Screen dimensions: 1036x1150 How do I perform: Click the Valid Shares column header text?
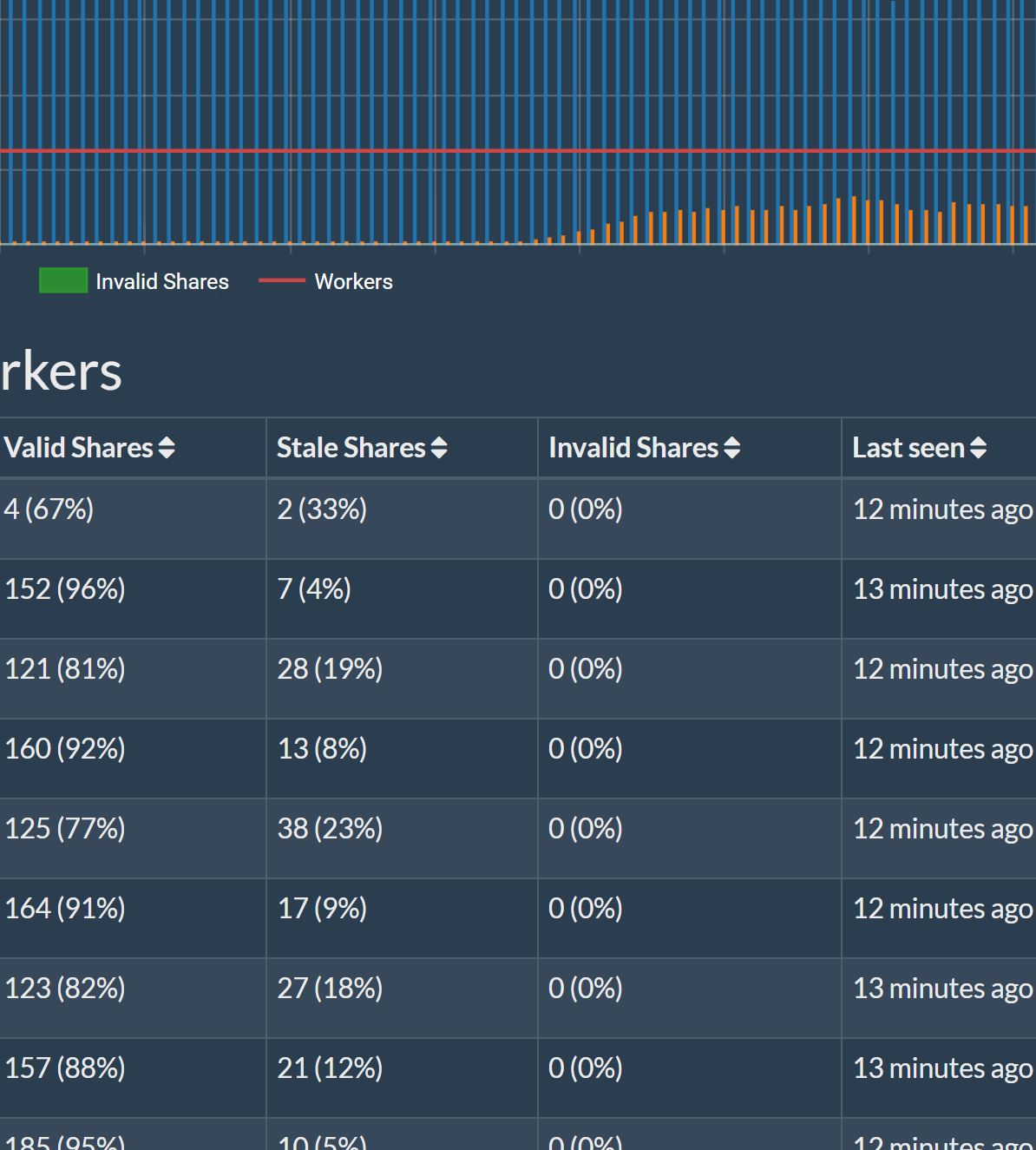79,448
